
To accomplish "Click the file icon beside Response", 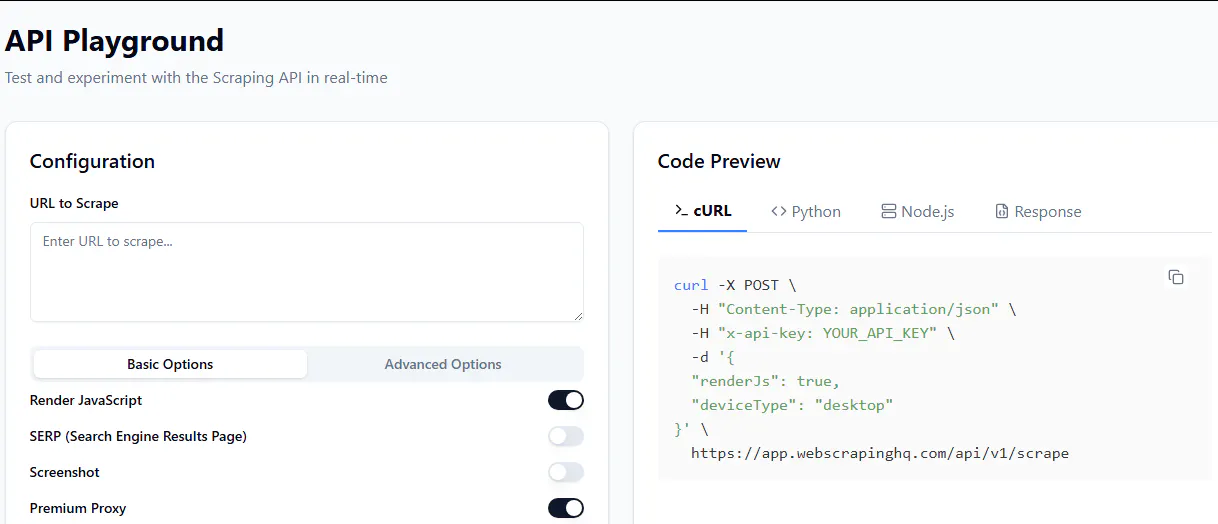I will (x=1001, y=211).
